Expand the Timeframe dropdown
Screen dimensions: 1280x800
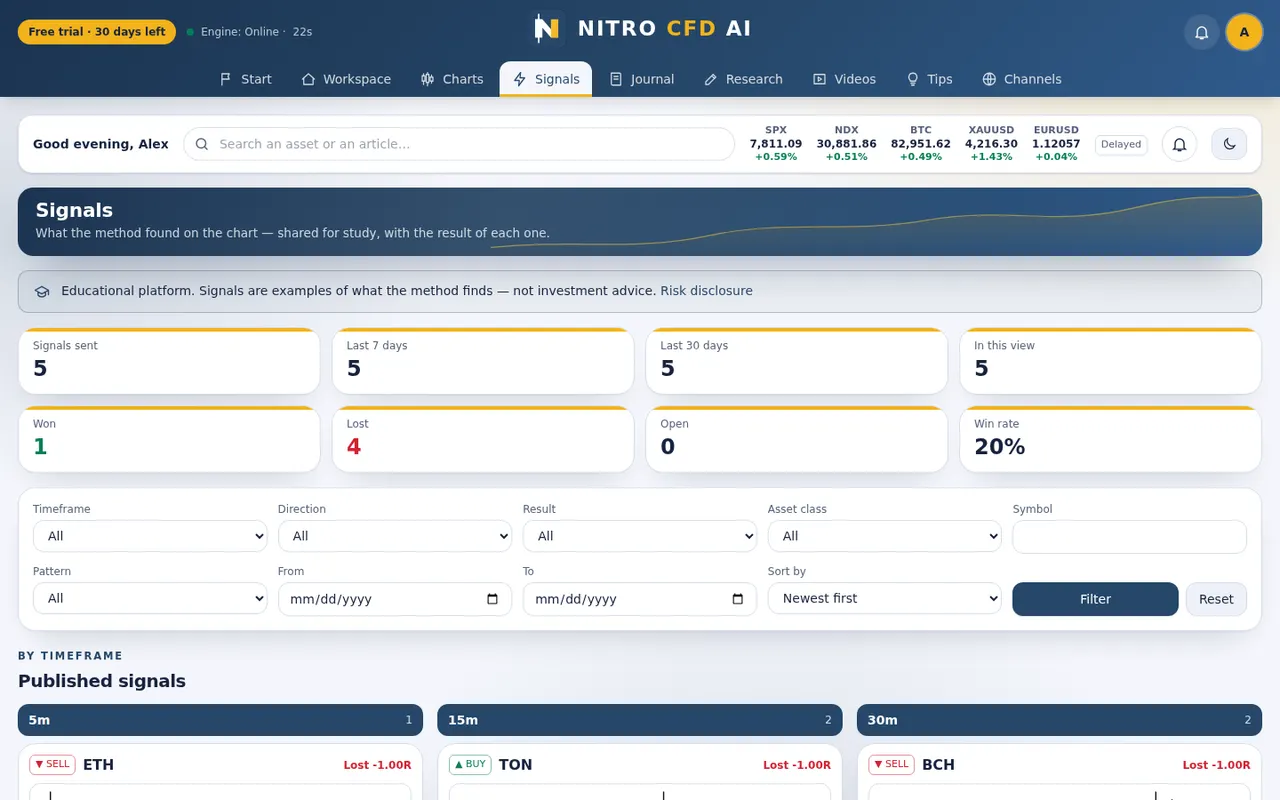[x=150, y=536]
